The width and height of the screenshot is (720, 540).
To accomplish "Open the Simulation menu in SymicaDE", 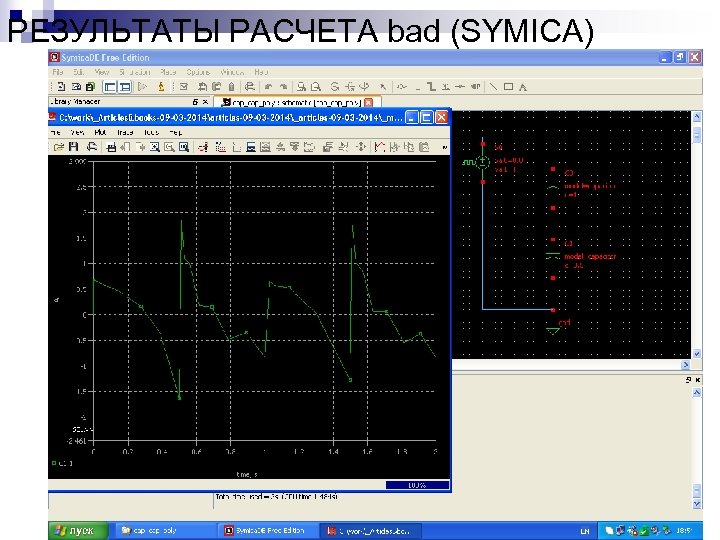I will pos(134,72).
